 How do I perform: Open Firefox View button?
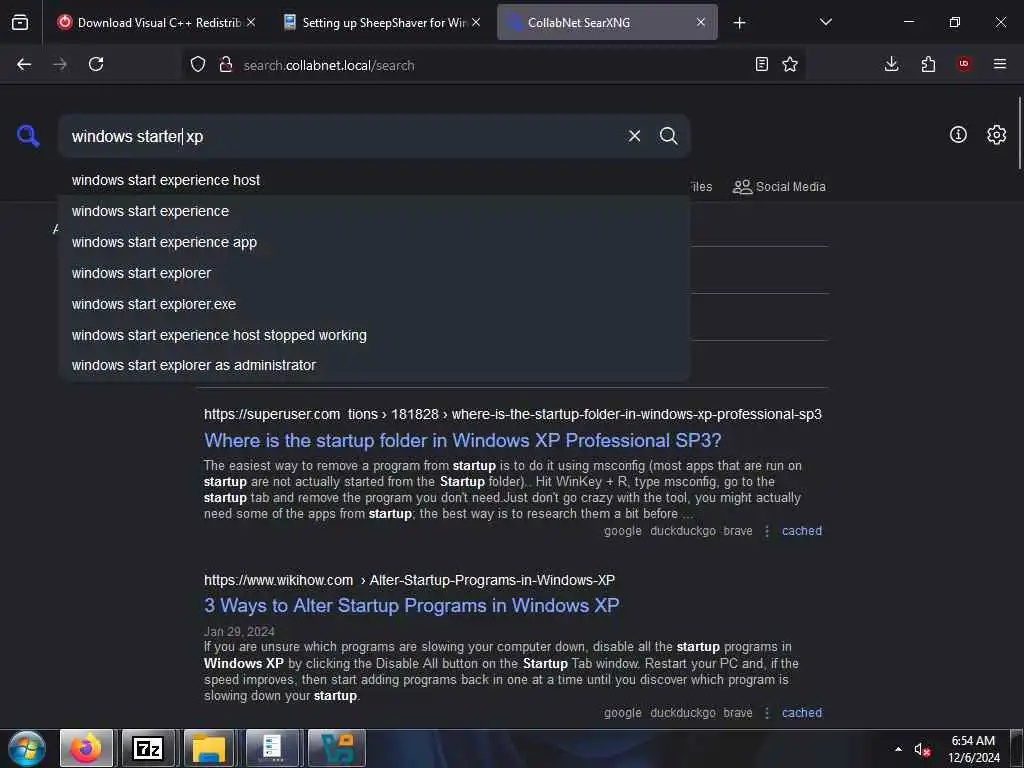(20, 22)
